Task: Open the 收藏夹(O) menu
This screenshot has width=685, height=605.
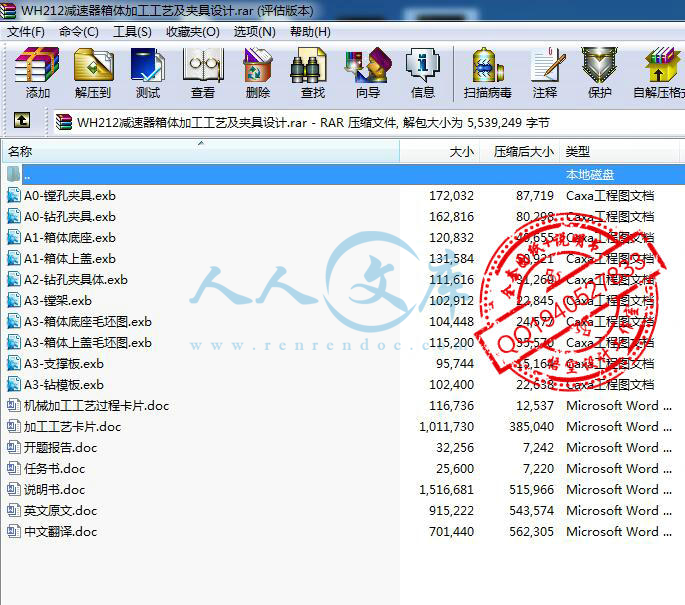Action: click(x=193, y=32)
